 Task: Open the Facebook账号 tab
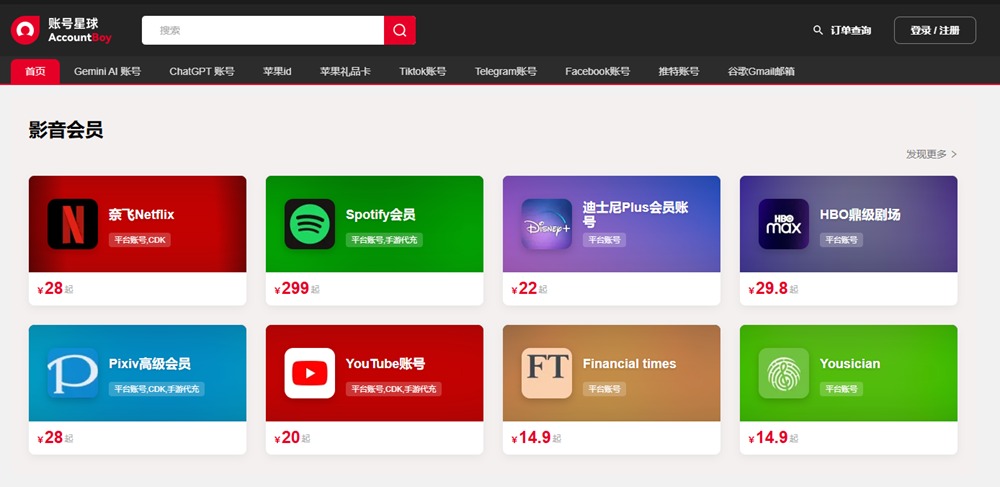[598, 71]
